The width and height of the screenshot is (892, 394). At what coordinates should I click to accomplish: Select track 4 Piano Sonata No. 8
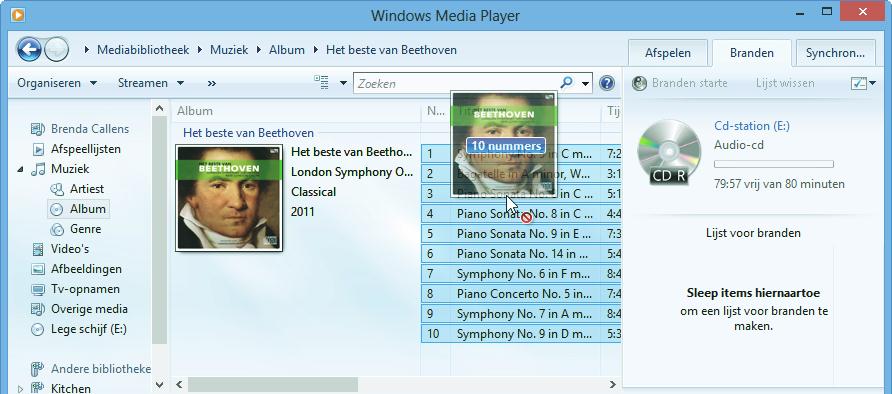[521, 214]
